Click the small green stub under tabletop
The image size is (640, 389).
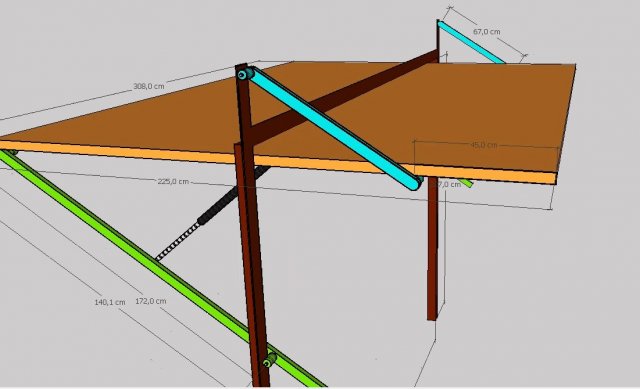click(465, 183)
